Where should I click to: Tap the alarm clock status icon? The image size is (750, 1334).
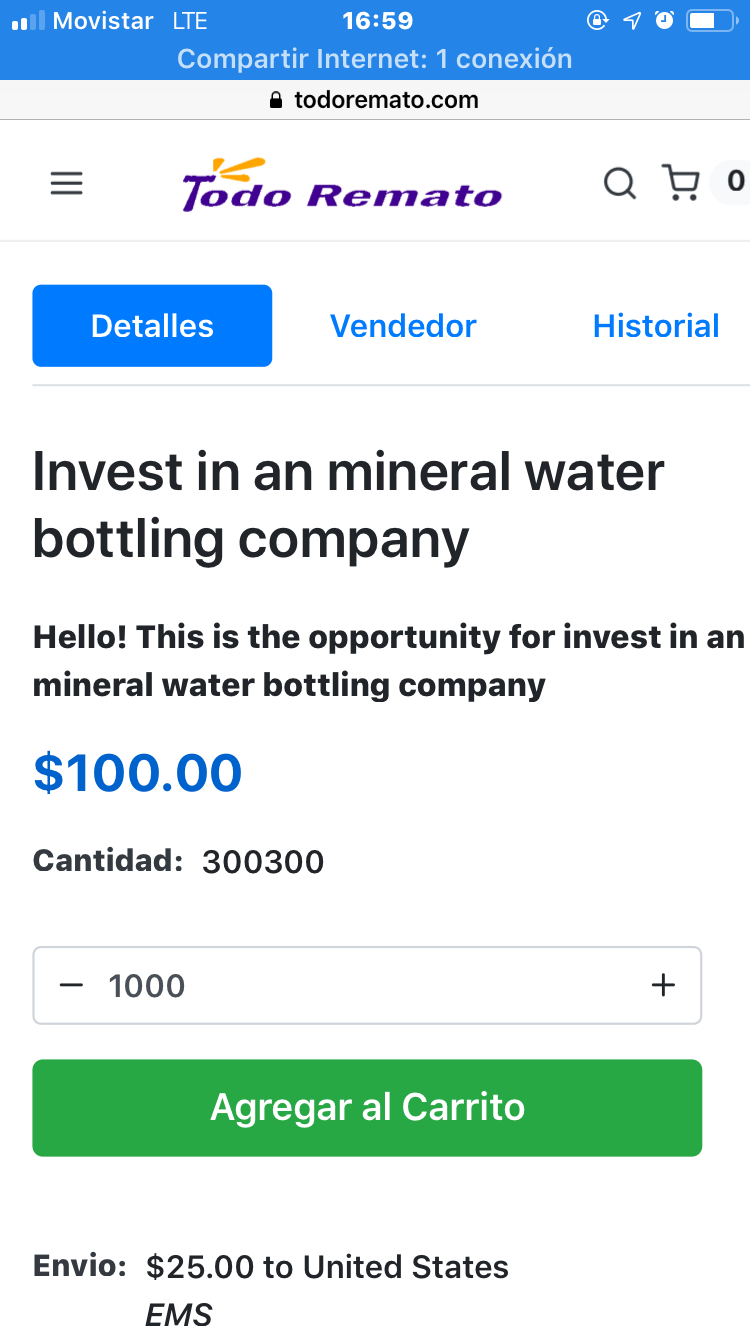664,20
